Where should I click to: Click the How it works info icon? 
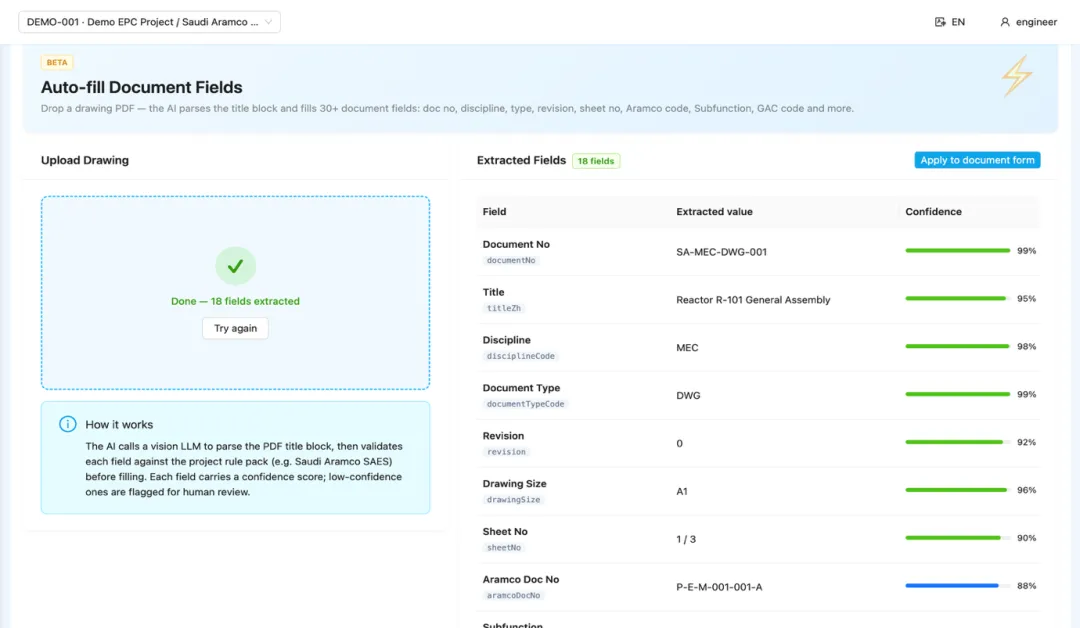68,424
